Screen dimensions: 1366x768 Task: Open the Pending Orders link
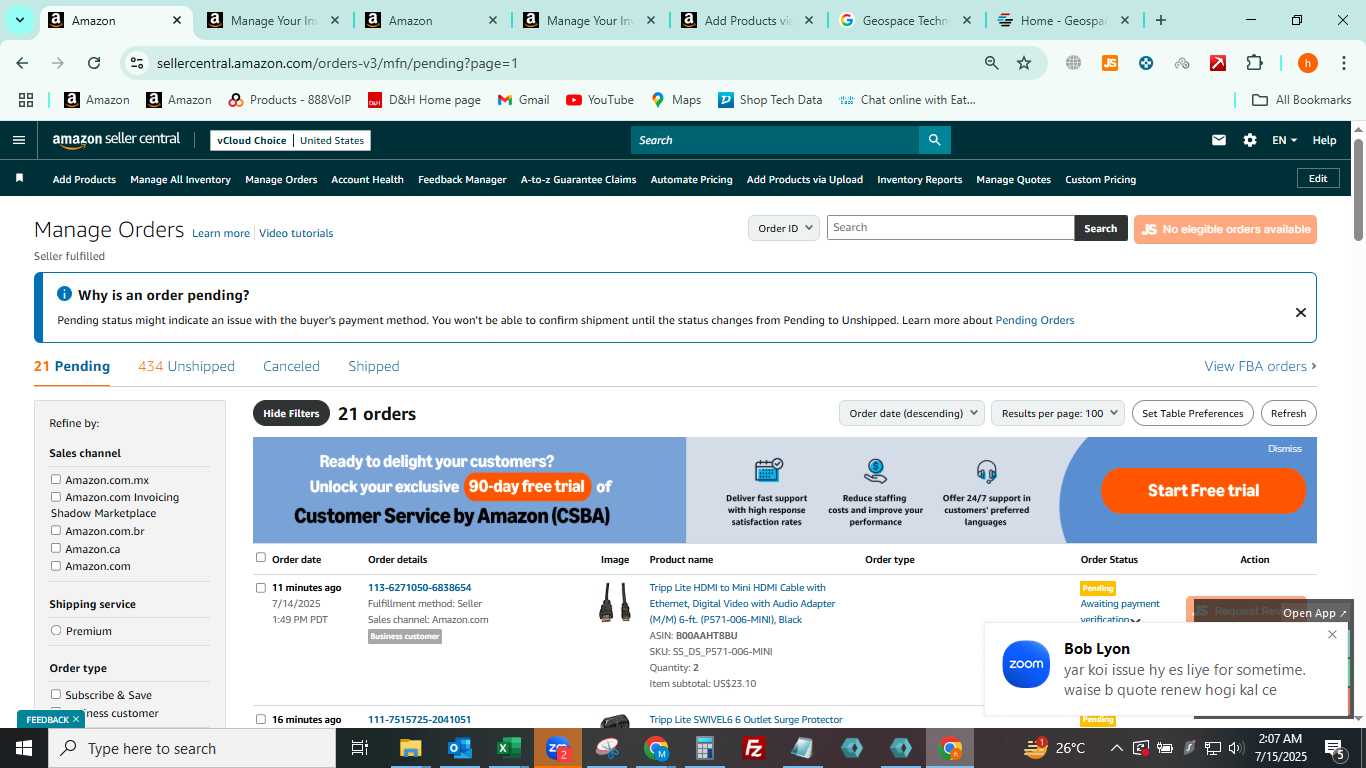[x=1034, y=320]
